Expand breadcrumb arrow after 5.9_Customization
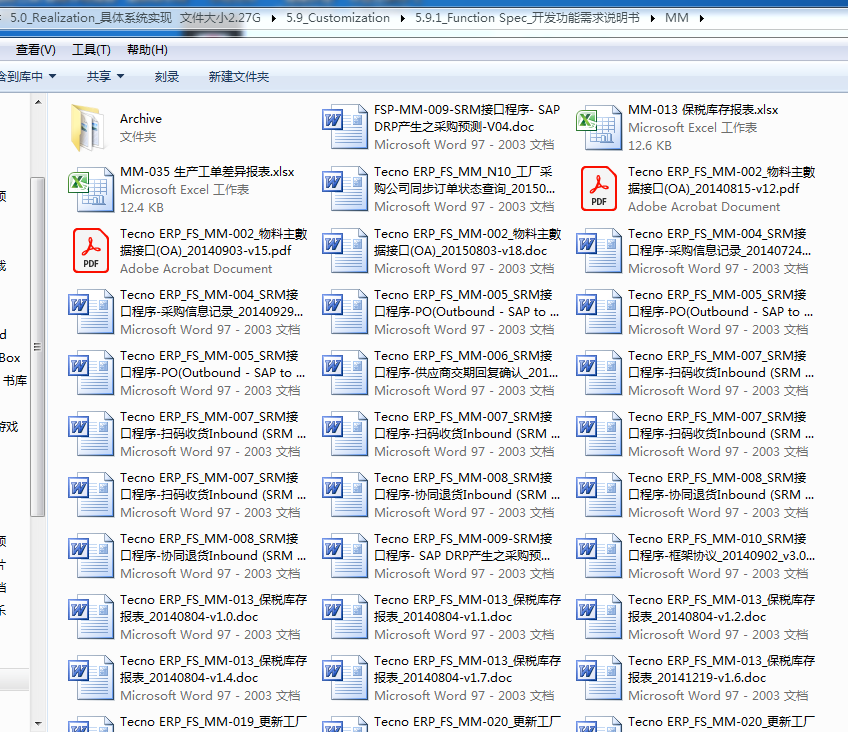This screenshot has height=732, width=848. click(402, 18)
